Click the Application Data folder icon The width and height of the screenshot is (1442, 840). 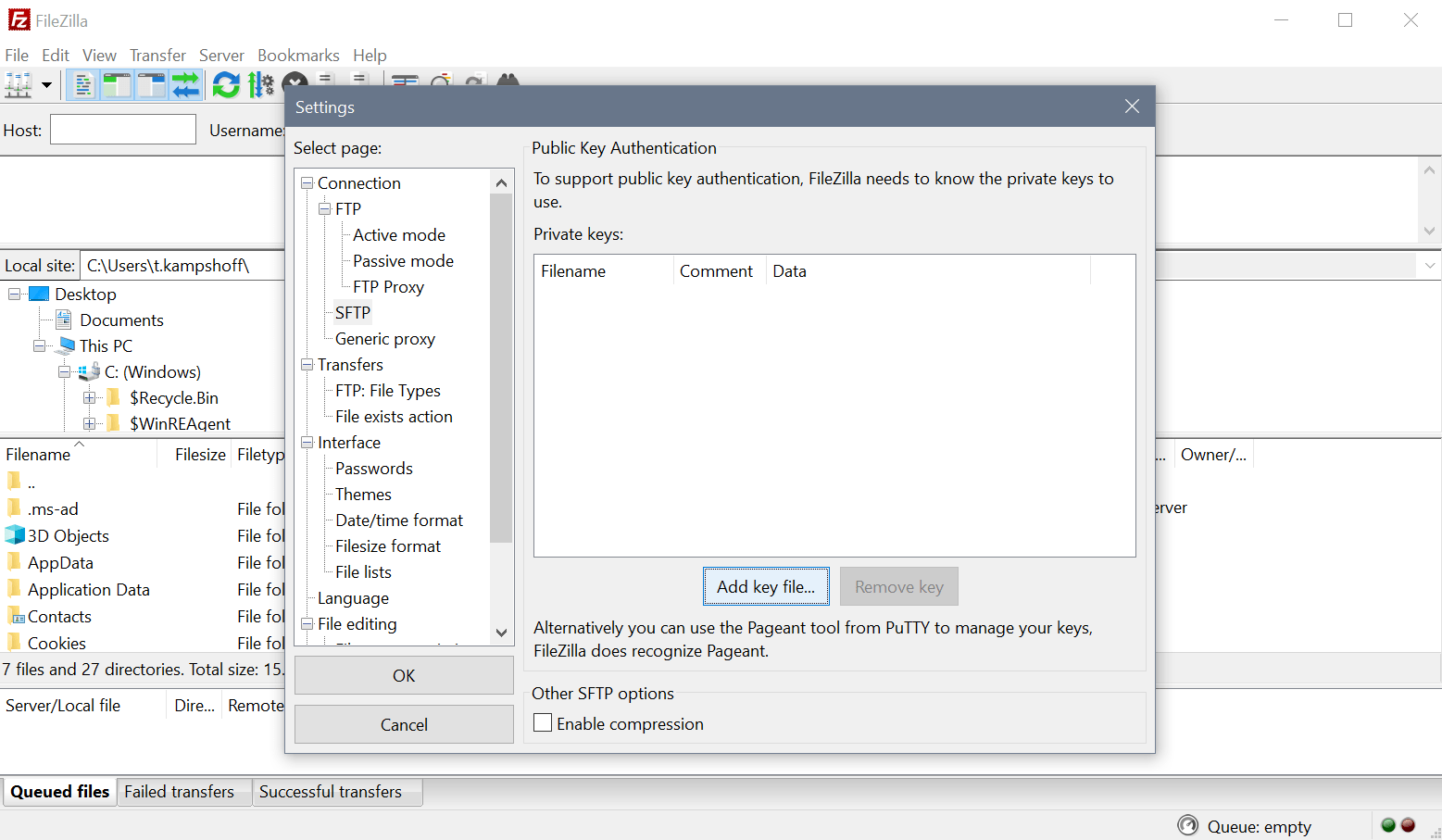click(x=14, y=588)
